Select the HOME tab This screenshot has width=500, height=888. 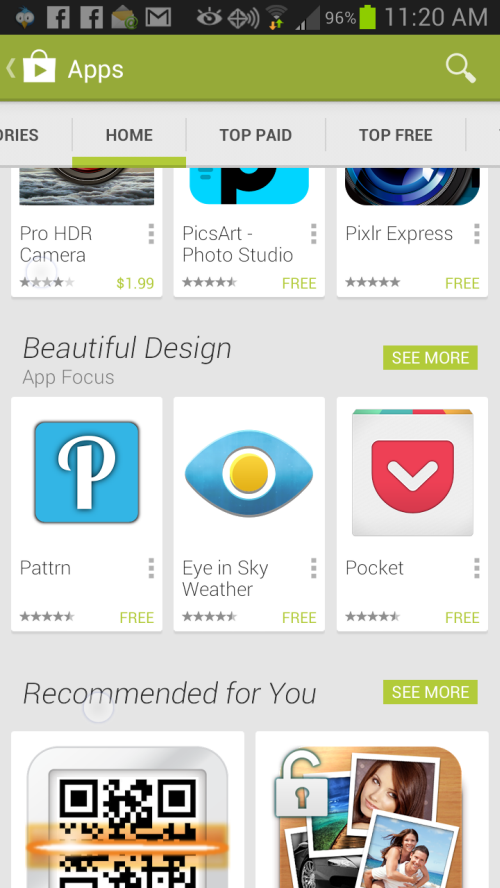129,135
